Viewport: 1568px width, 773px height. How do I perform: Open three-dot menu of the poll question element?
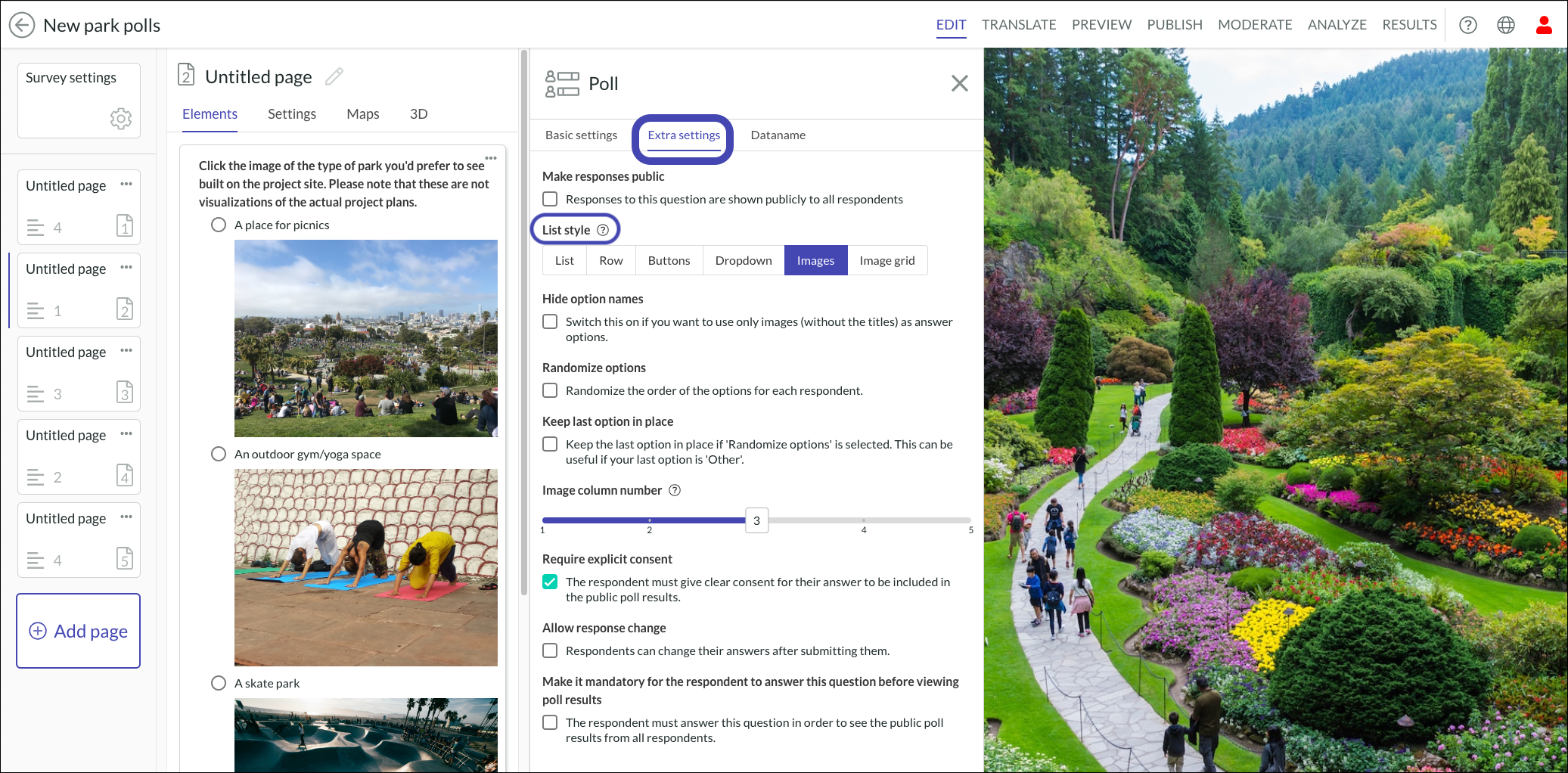(491, 158)
